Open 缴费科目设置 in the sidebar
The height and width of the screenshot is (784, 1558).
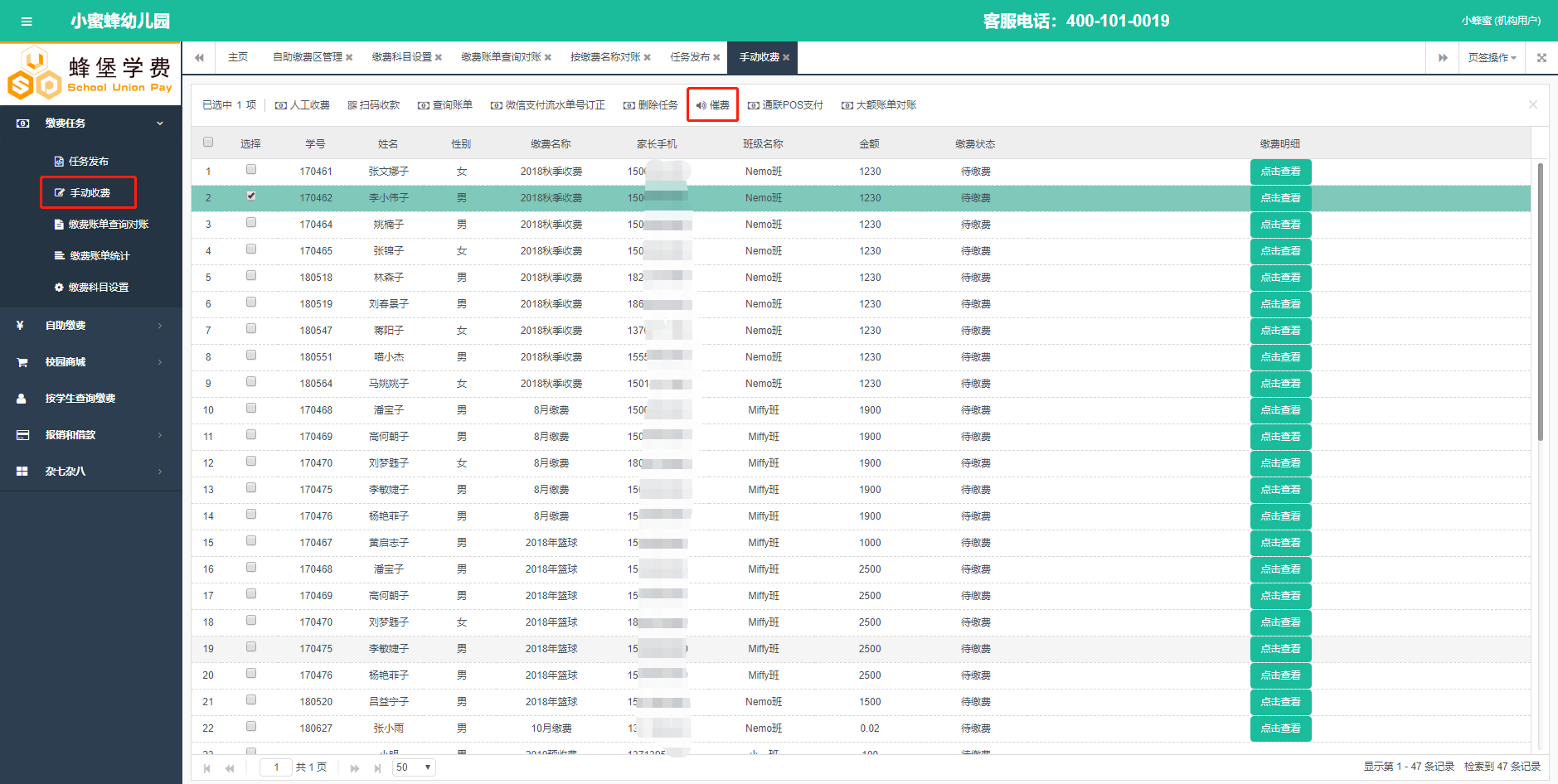[x=91, y=288]
